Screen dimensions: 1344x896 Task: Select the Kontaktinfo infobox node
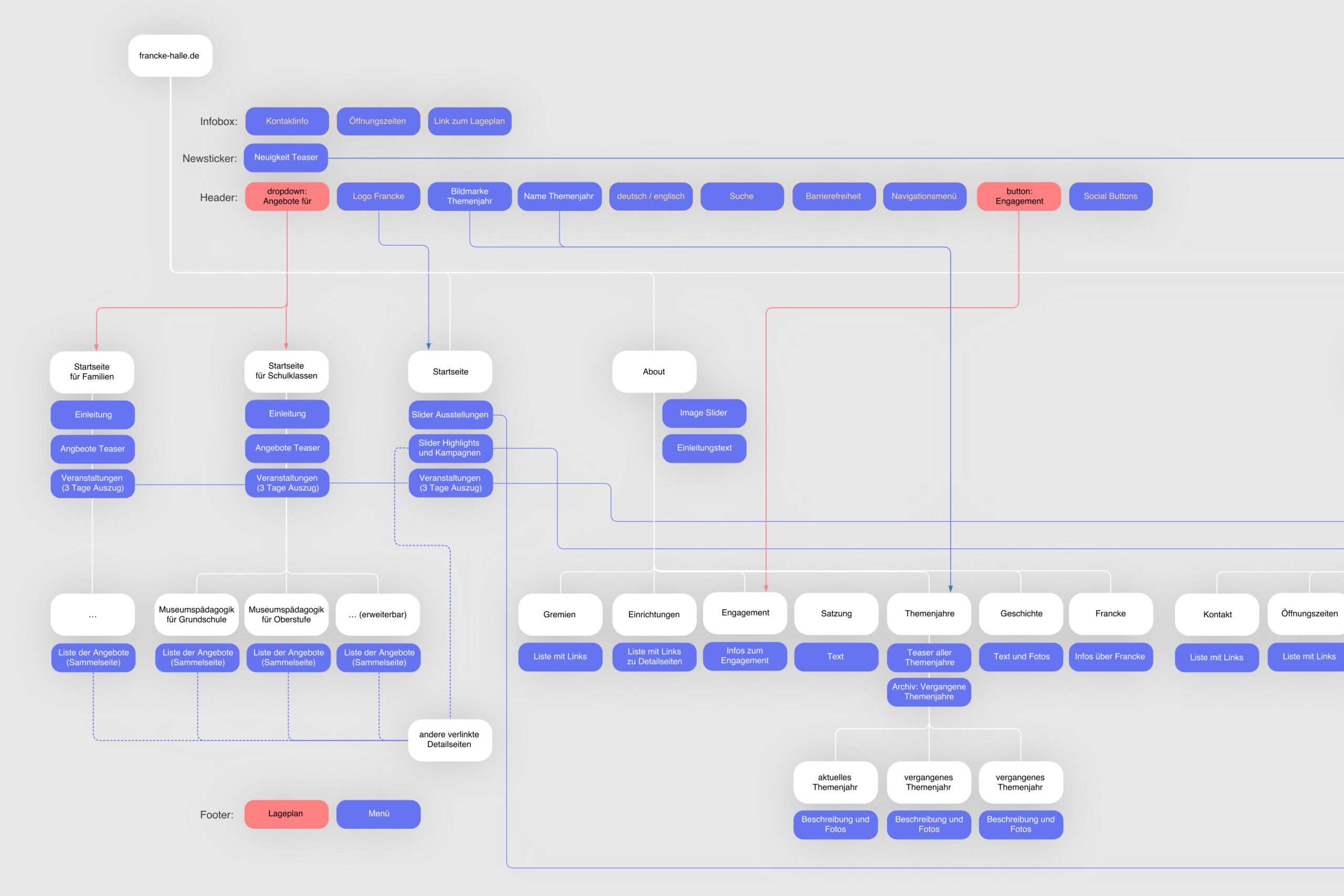pyautogui.click(x=287, y=121)
